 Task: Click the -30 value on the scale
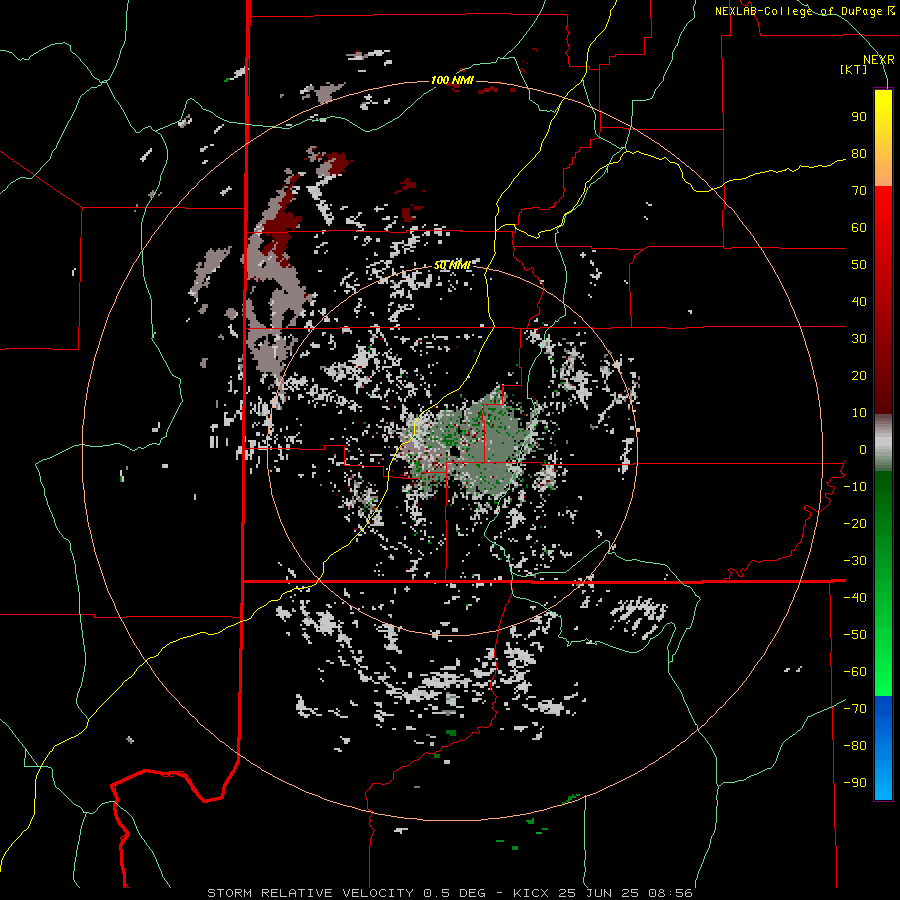coord(855,561)
